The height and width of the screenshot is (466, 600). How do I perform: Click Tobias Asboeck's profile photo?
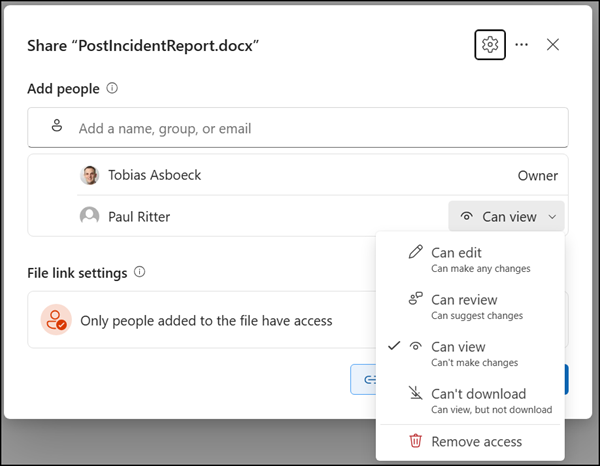point(90,175)
